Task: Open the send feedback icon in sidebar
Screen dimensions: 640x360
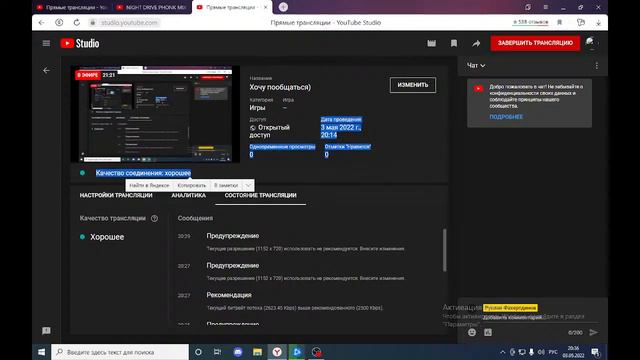Action: pos(46,331)
